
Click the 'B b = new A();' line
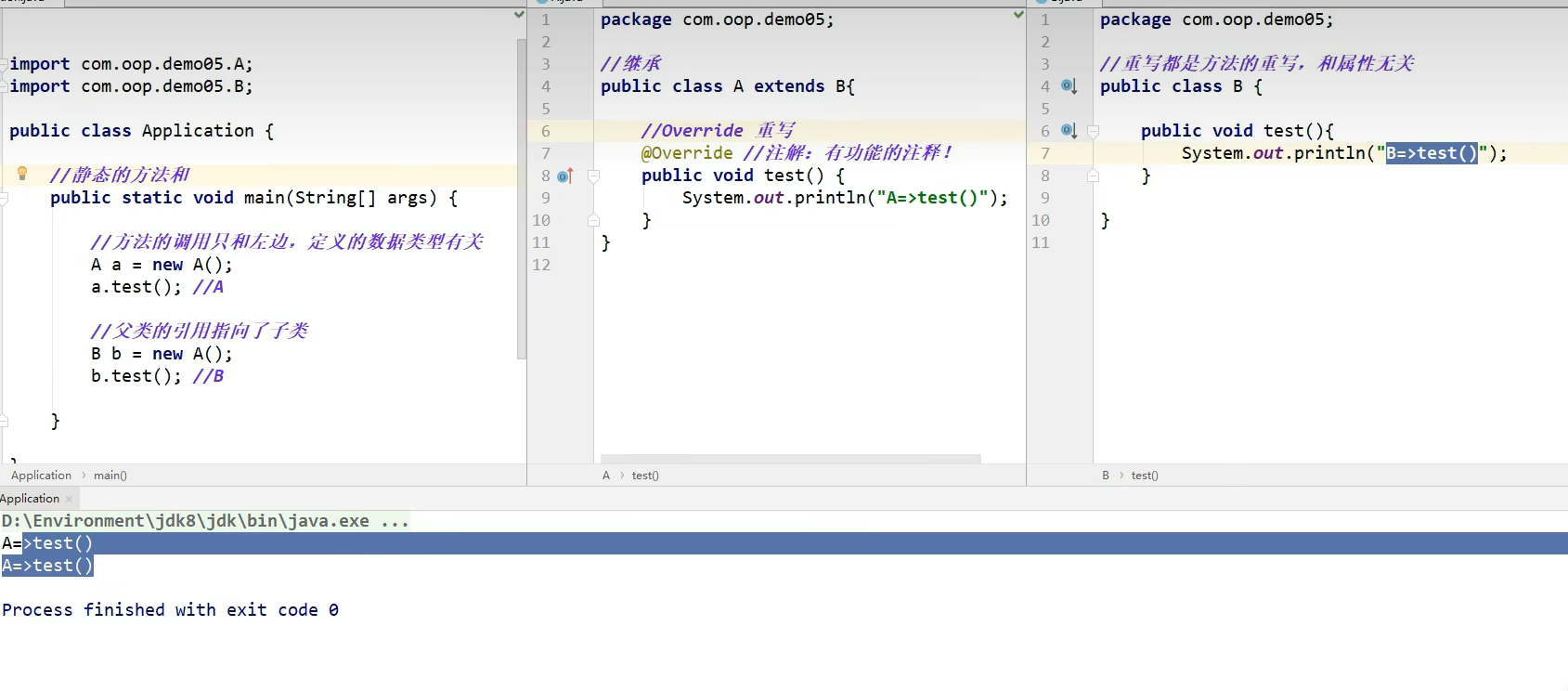pyautogui.click(x=162, y=354)
